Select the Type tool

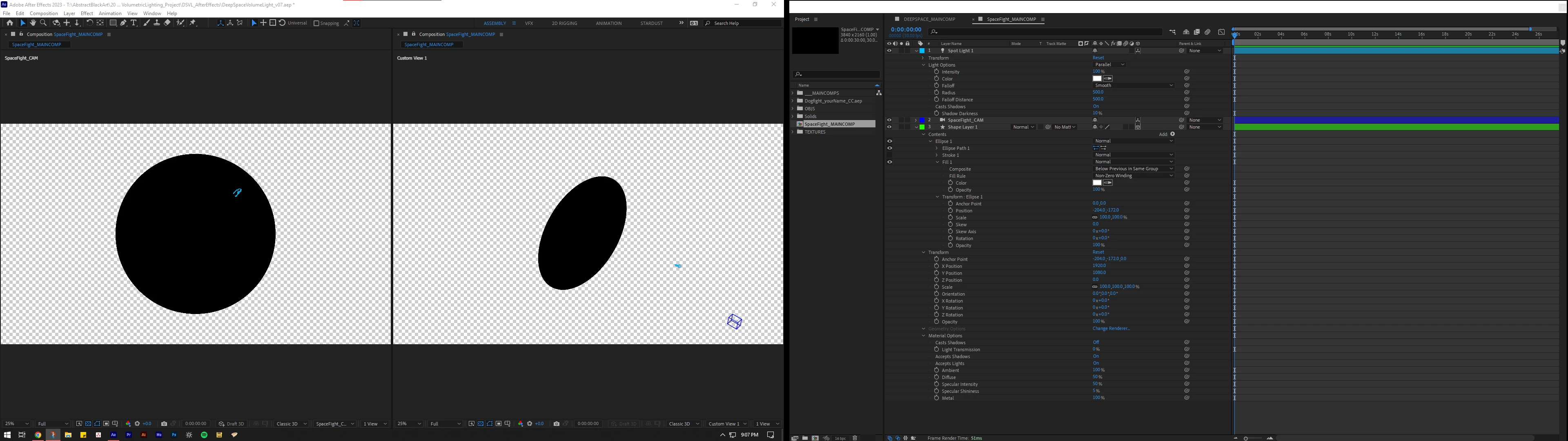[x=134, y=23]
